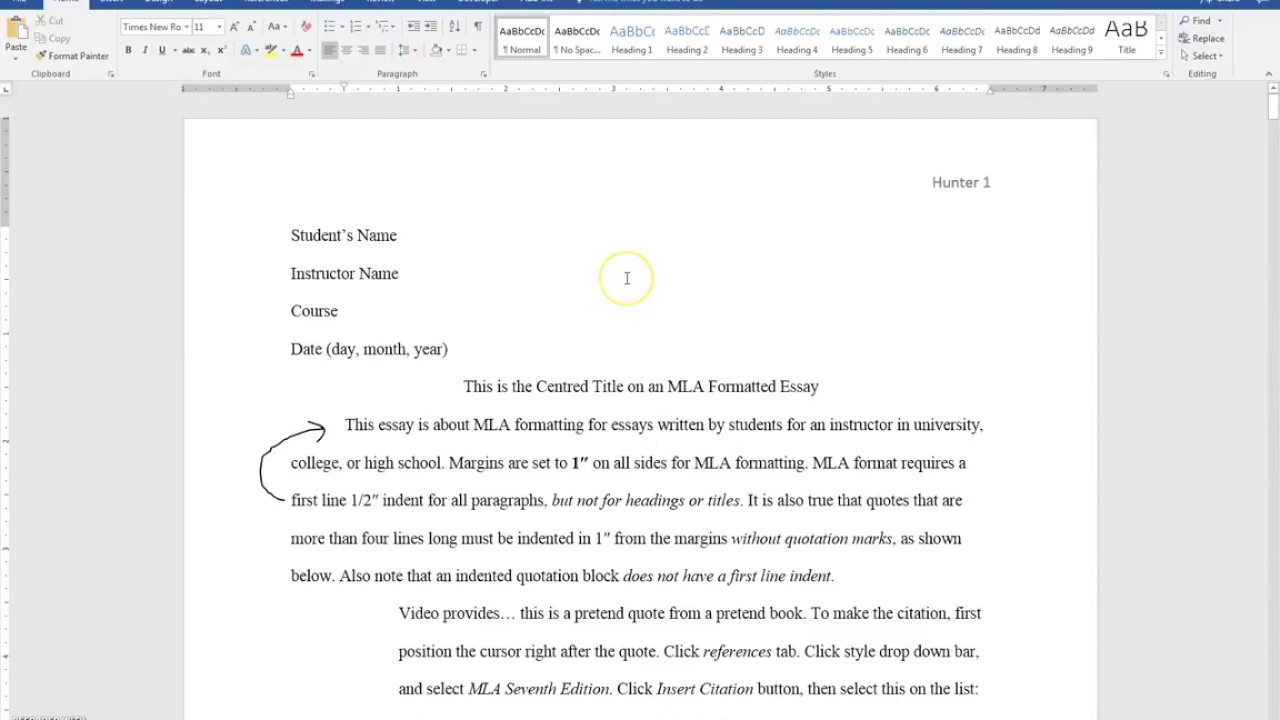The height and width of the screenshot is (720, 1280).
Task: Apply yellow Text Highlight Color
Action: (x=271, y=50)
